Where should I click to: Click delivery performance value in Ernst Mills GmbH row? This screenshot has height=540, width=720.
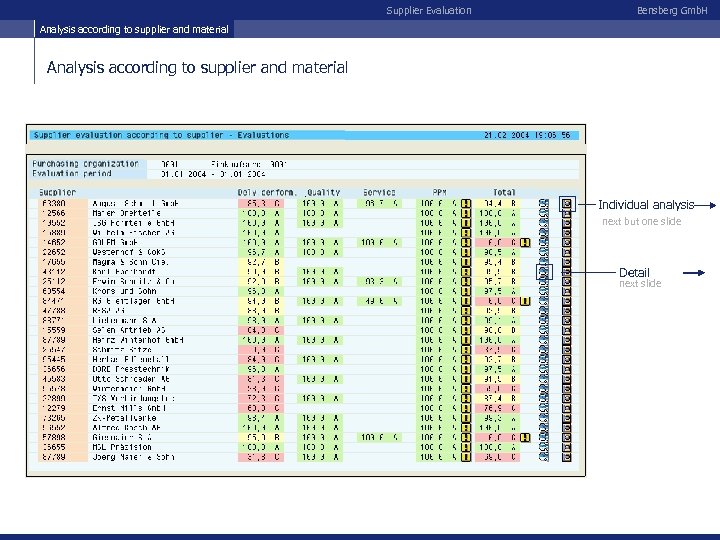[x=261, y=408]
